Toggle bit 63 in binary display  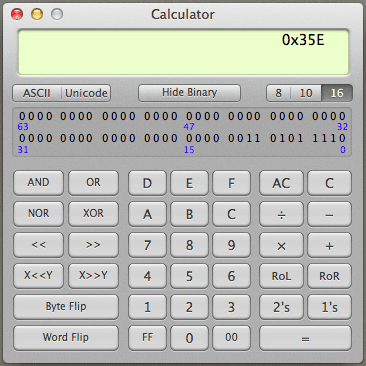[22, 116]
